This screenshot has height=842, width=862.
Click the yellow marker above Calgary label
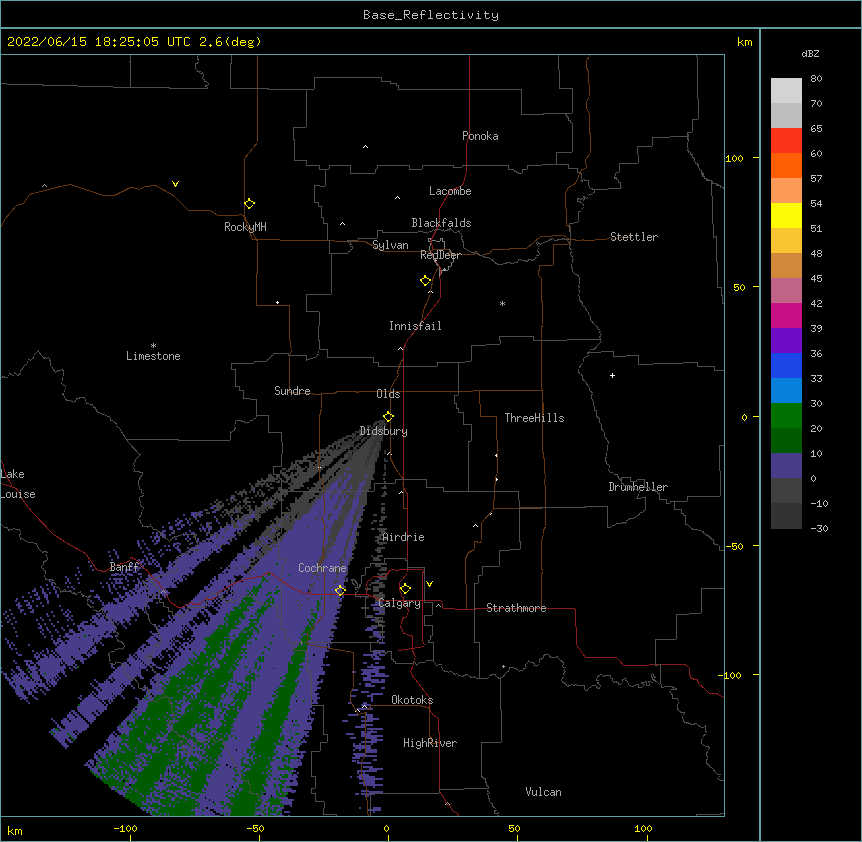(x=405, y=589)
